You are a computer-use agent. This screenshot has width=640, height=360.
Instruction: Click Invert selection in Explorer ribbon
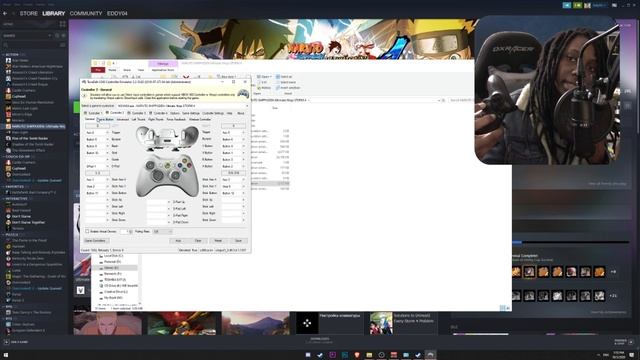point(288,88)
